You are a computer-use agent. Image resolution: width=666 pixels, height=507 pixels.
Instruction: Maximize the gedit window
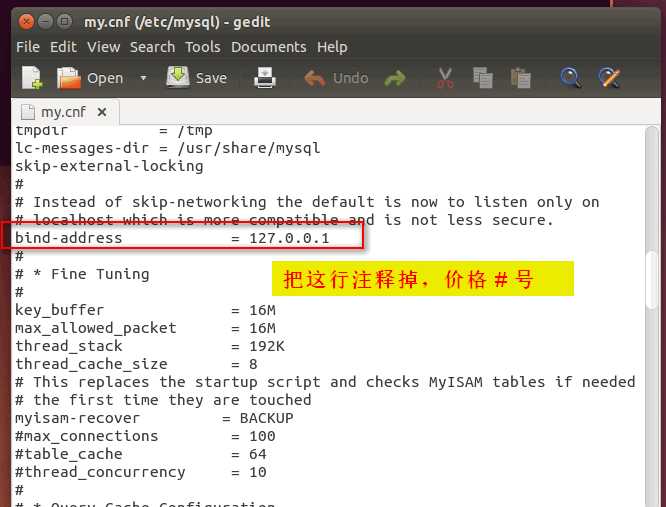(64, 21)
